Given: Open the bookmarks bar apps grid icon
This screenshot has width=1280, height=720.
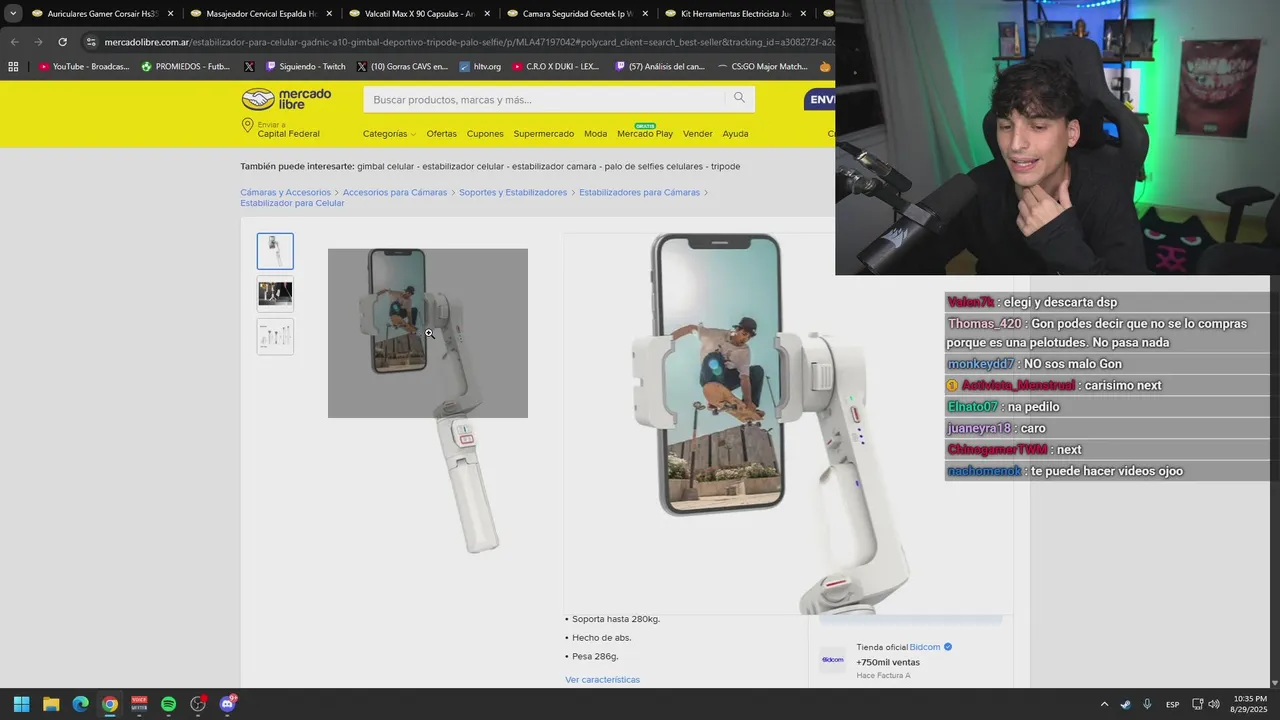Looking at the screenshot, I should point(13,67).
